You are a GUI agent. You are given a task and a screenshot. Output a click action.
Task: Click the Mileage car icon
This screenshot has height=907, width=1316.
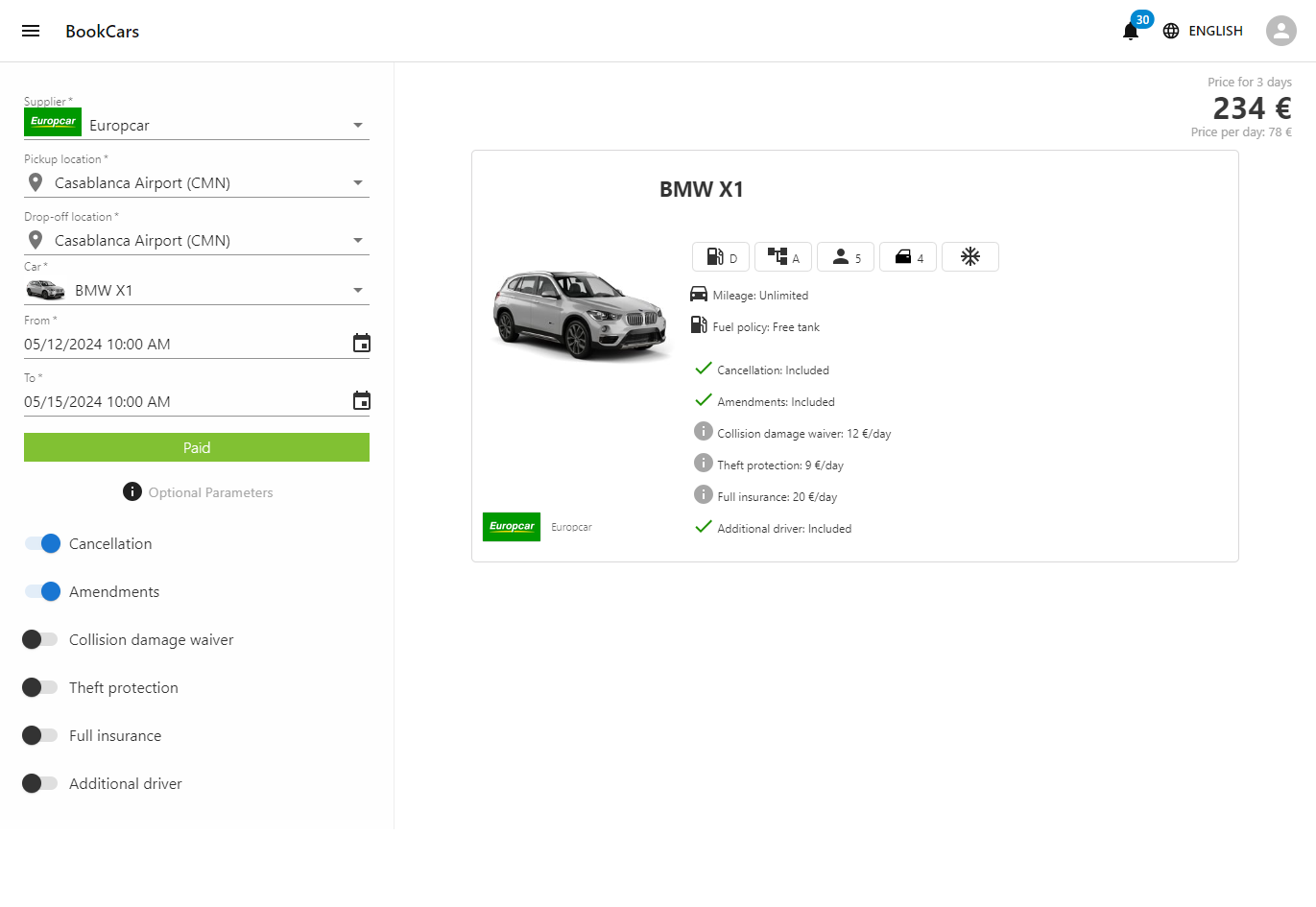[699, 294]
